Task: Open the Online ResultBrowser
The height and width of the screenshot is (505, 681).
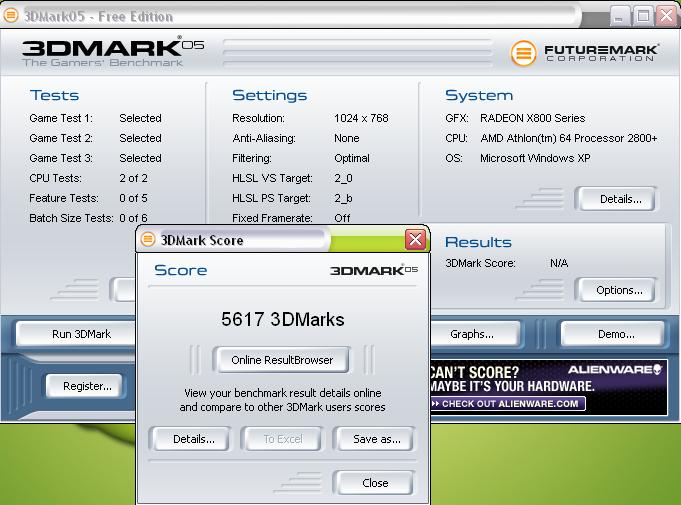Action: [282, 360]
